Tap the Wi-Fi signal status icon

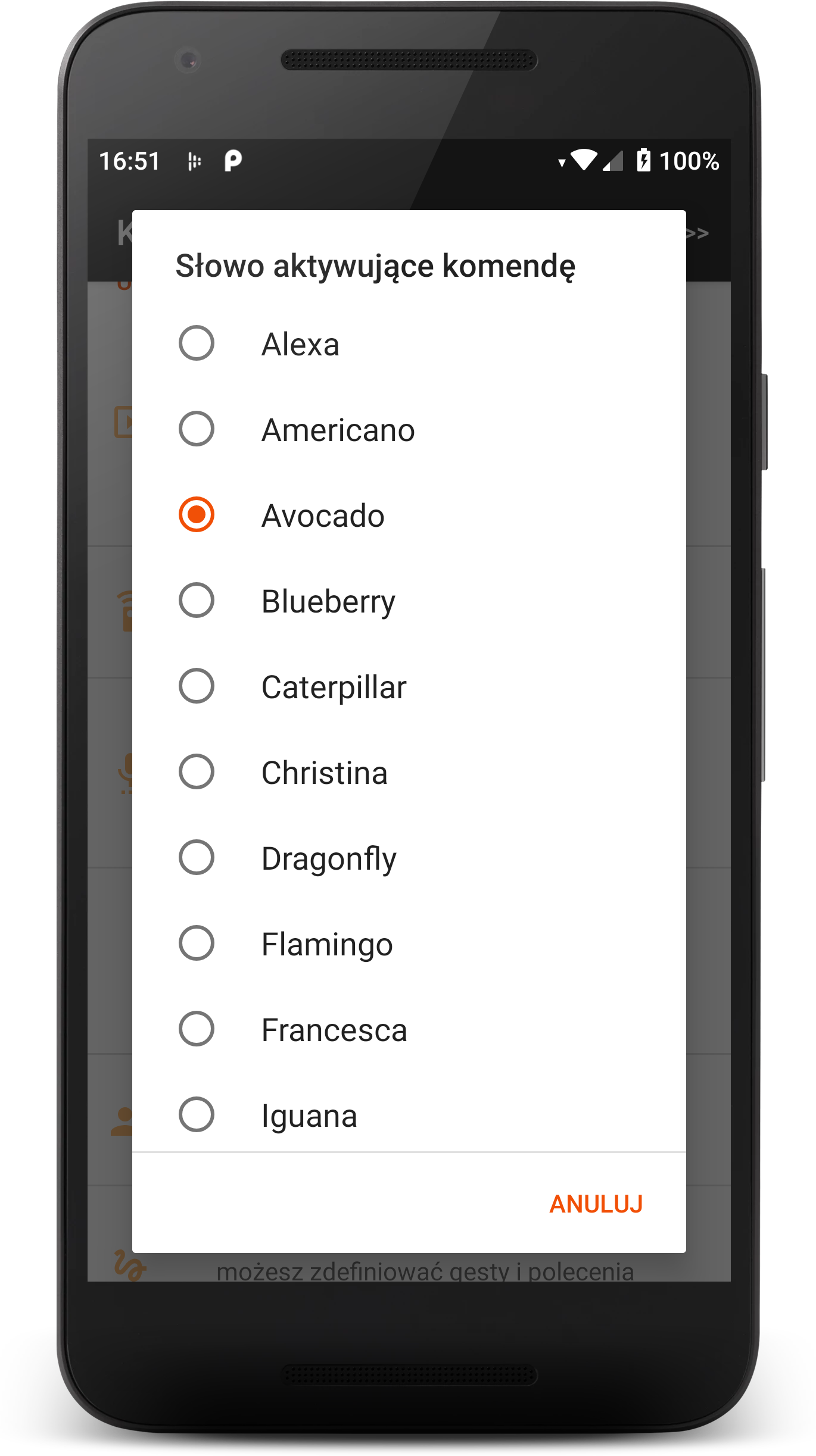click(x=583, y=160)
